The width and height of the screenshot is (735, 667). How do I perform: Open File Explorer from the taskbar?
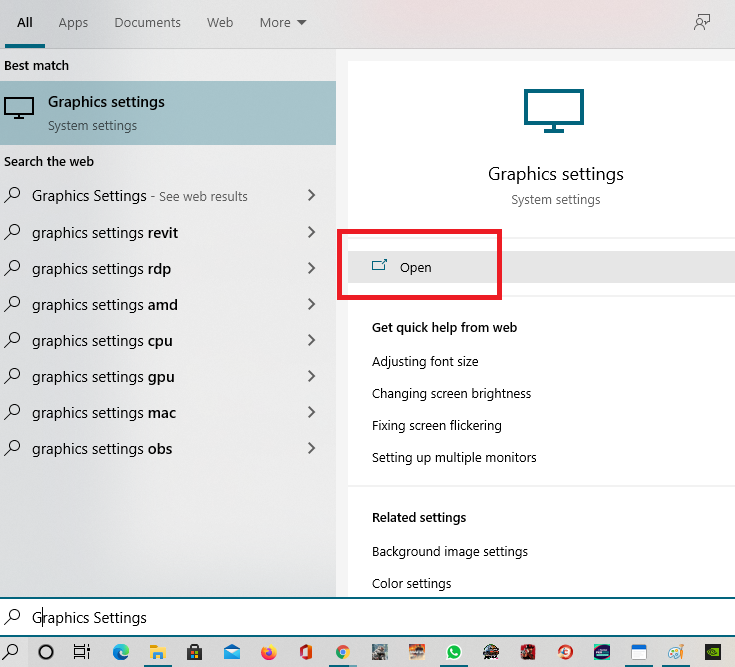(x=158, y=652)
